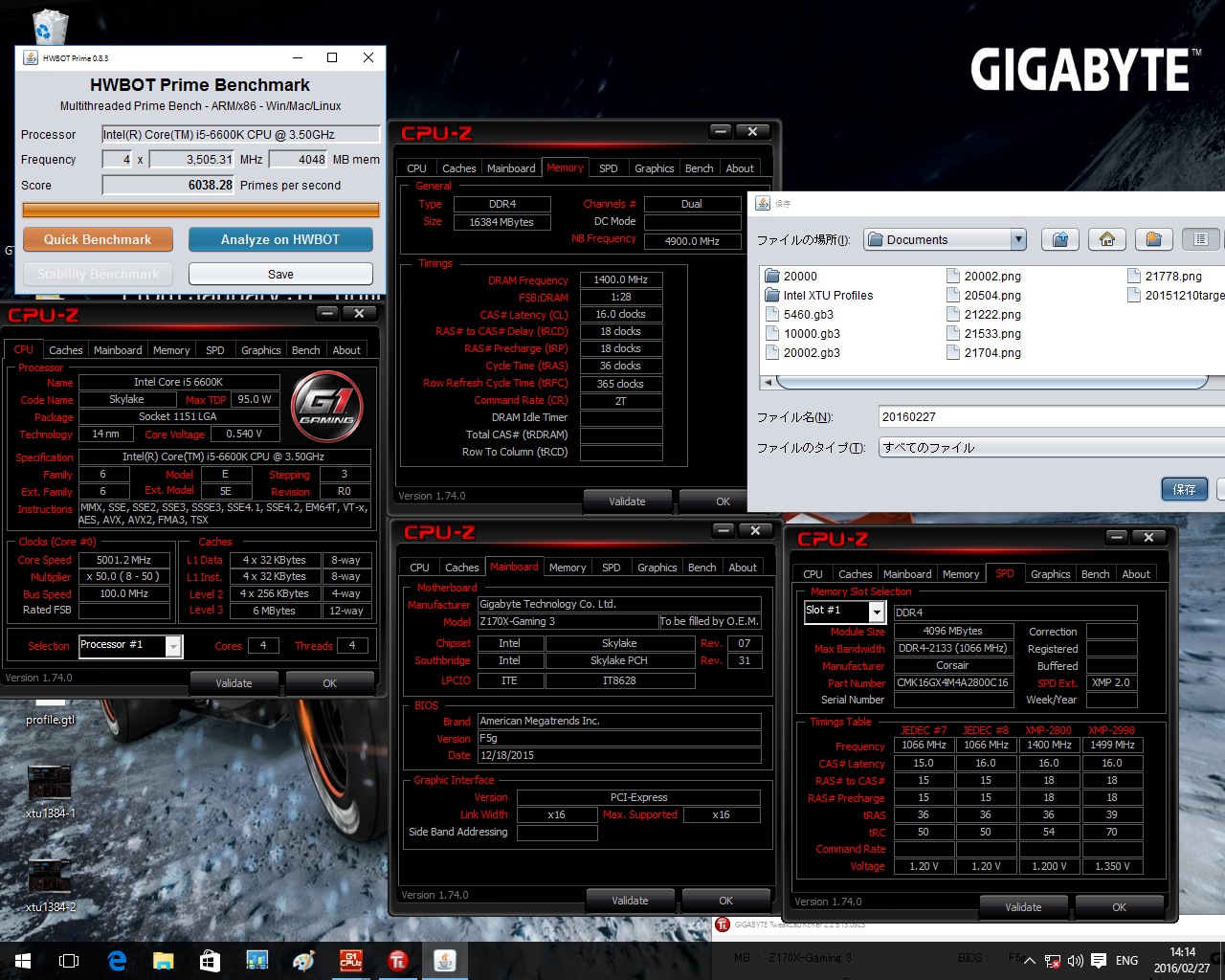
Task: Select file 21222.png
Action: (984, 314)
